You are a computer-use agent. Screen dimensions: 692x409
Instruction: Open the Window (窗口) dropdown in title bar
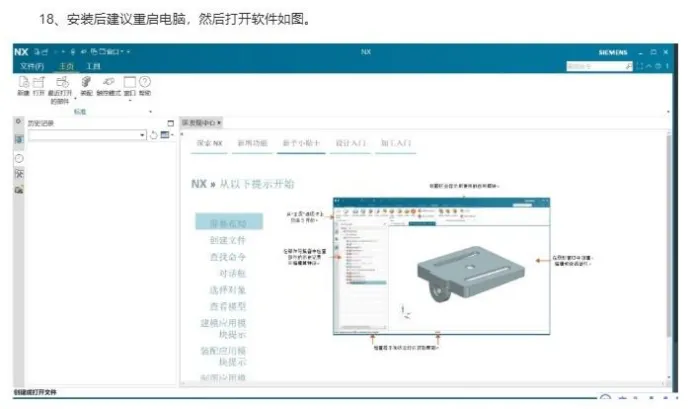pos(112,52)
